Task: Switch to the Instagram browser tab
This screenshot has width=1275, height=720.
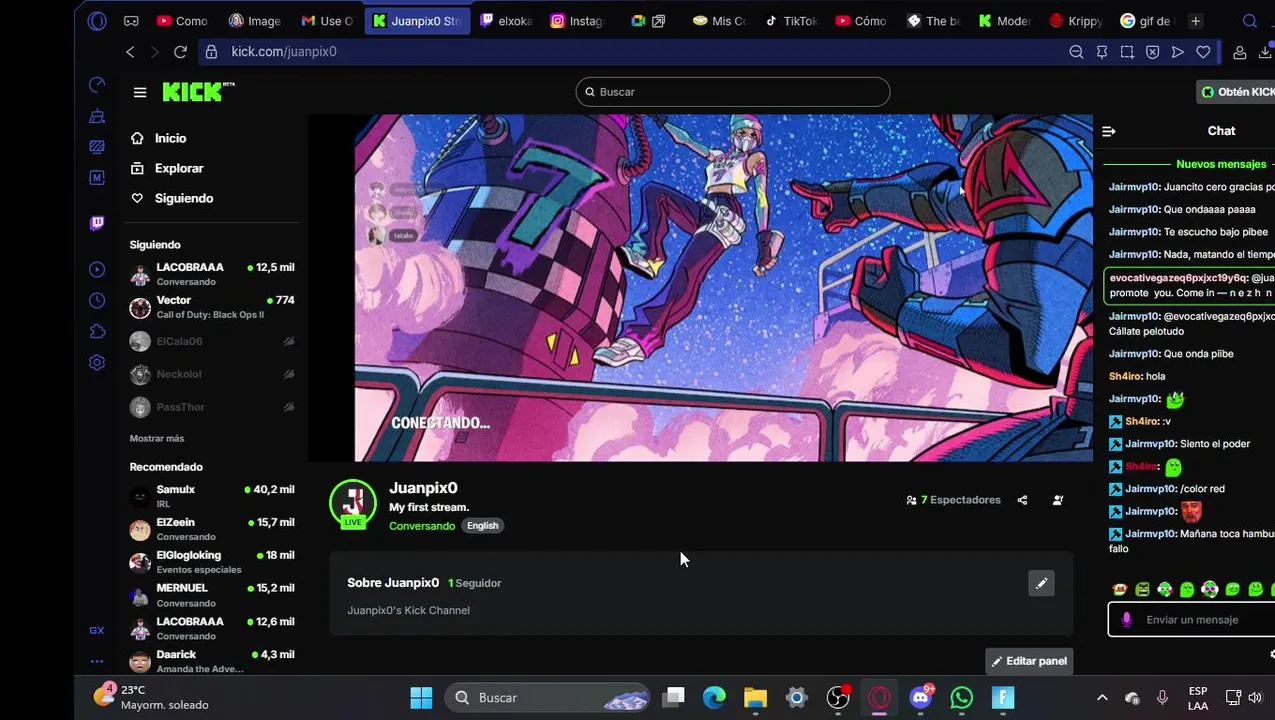Action: pos(578,21)
